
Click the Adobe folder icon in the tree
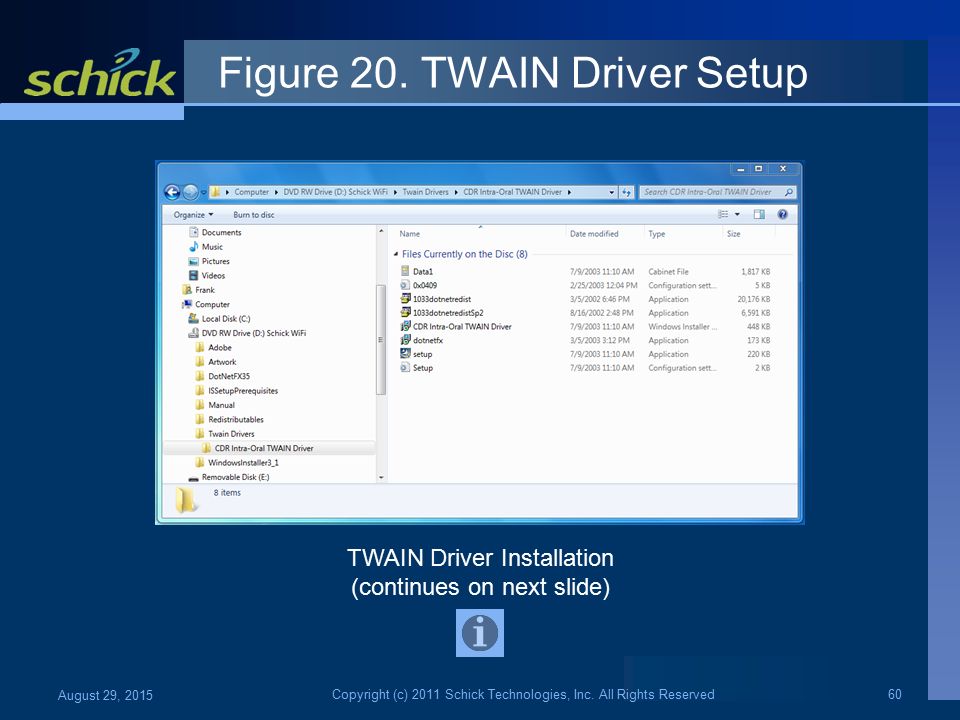(x=200, y=348)
